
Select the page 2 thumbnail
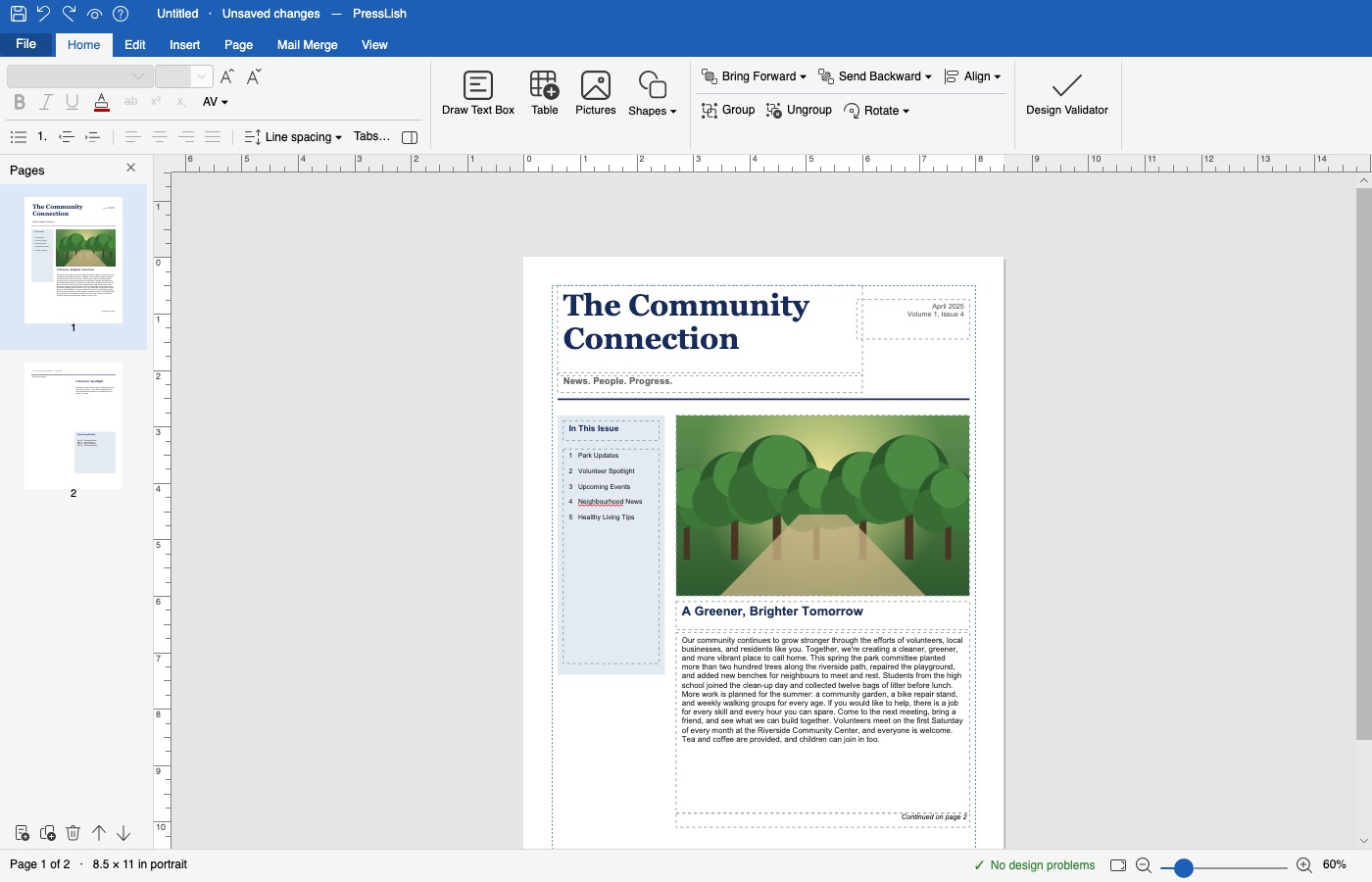[73, 425]
